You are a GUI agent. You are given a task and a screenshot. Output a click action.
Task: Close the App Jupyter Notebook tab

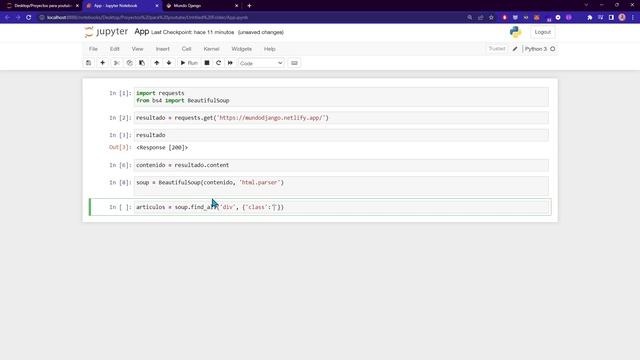(157, 6)
